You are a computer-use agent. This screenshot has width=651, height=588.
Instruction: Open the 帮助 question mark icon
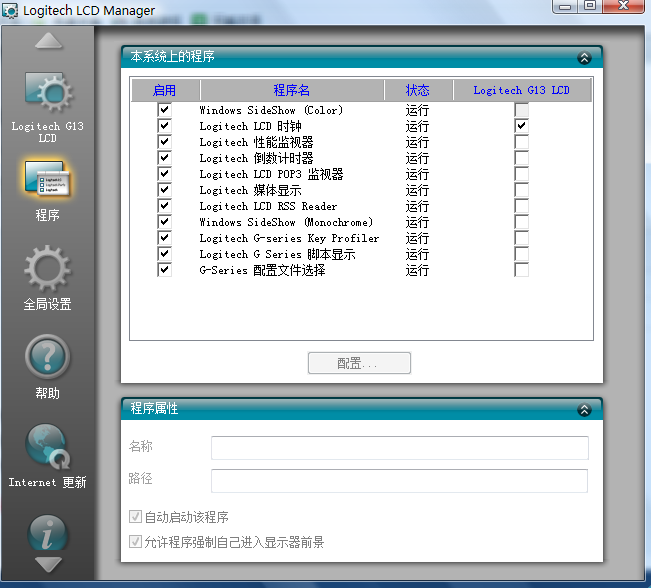47,357
